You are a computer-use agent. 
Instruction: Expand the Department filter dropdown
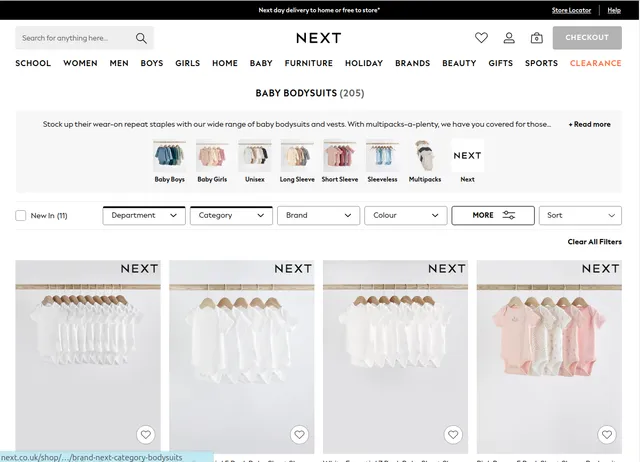click(x=144, y=215)
